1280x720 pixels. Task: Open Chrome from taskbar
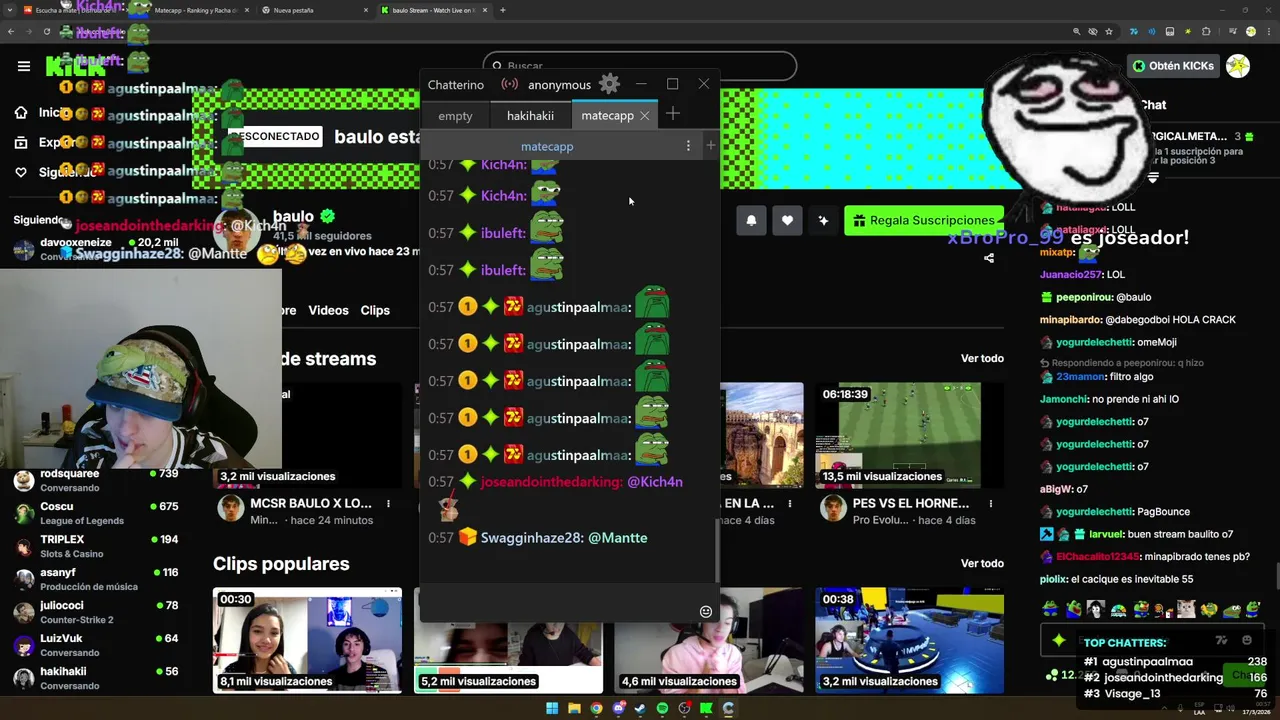tap(596, 708)
